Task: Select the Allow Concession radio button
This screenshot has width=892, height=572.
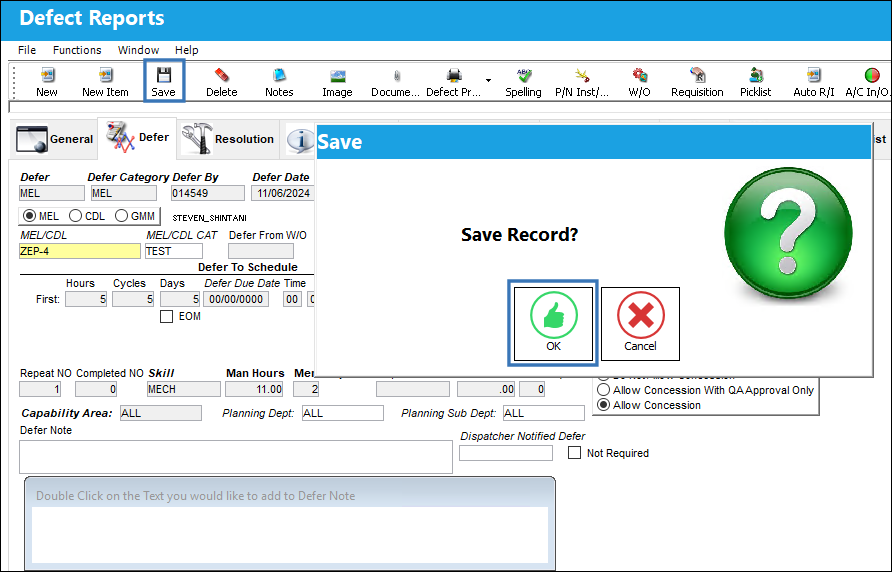Action: pos(603,405)
